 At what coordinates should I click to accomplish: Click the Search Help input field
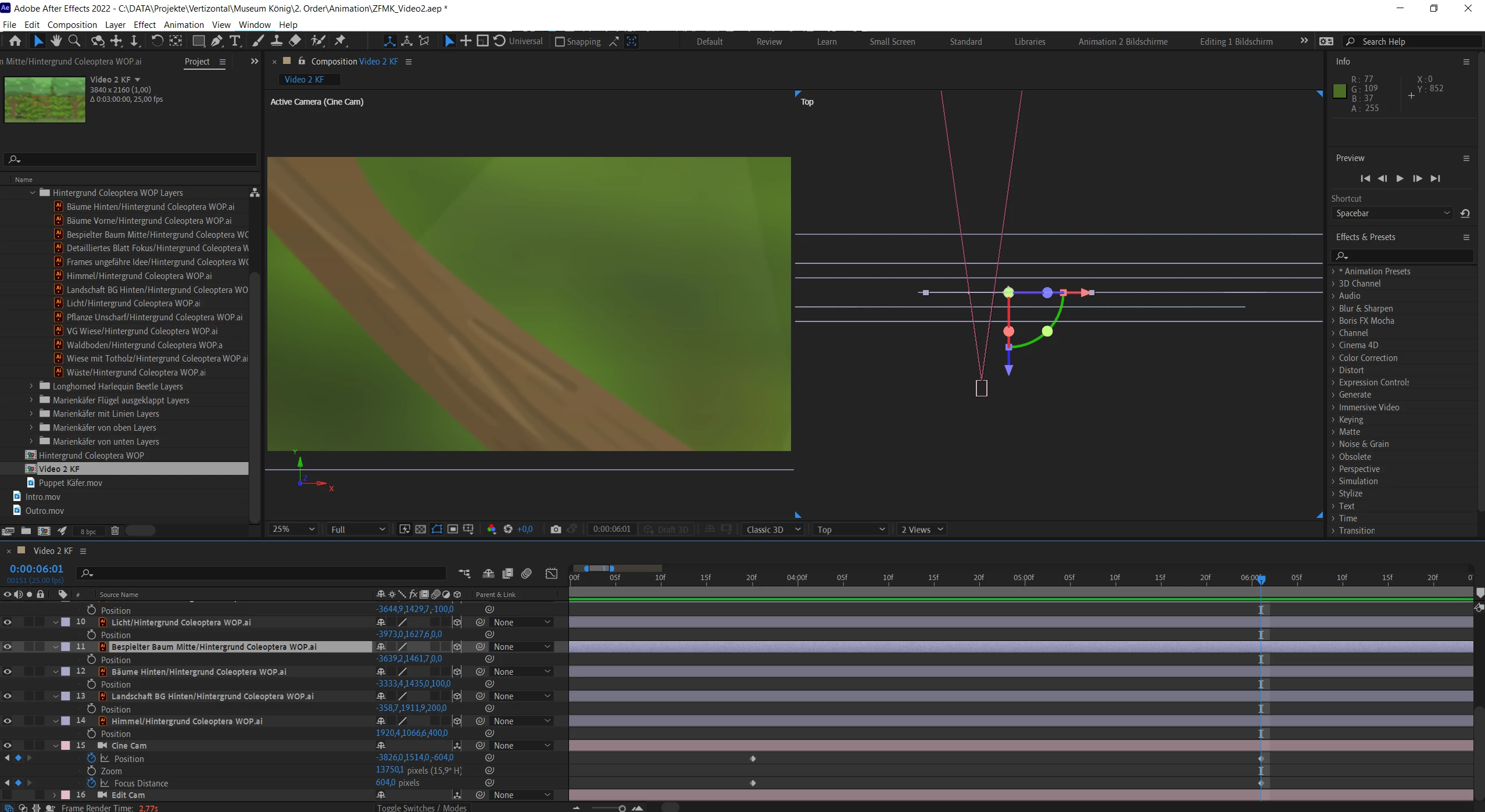point(1418,42)
